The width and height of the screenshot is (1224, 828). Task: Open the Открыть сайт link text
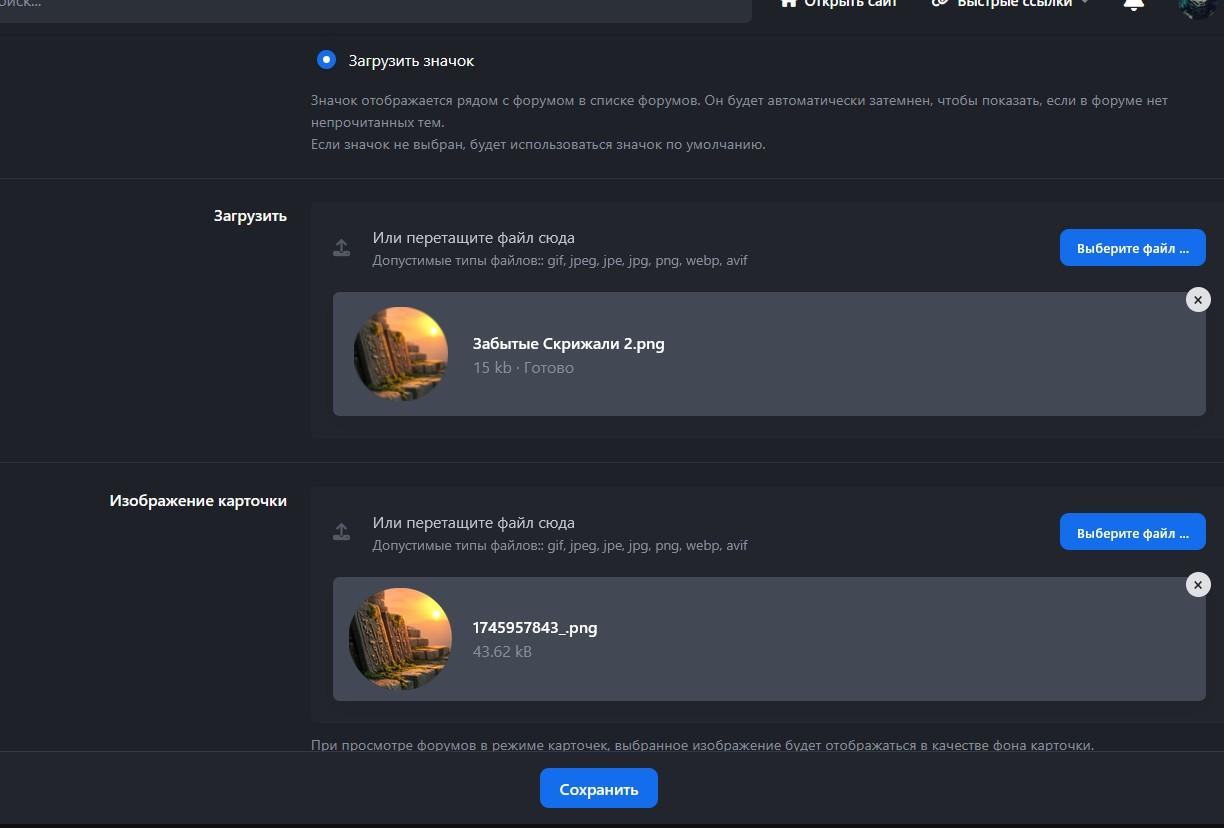(850, 4)
